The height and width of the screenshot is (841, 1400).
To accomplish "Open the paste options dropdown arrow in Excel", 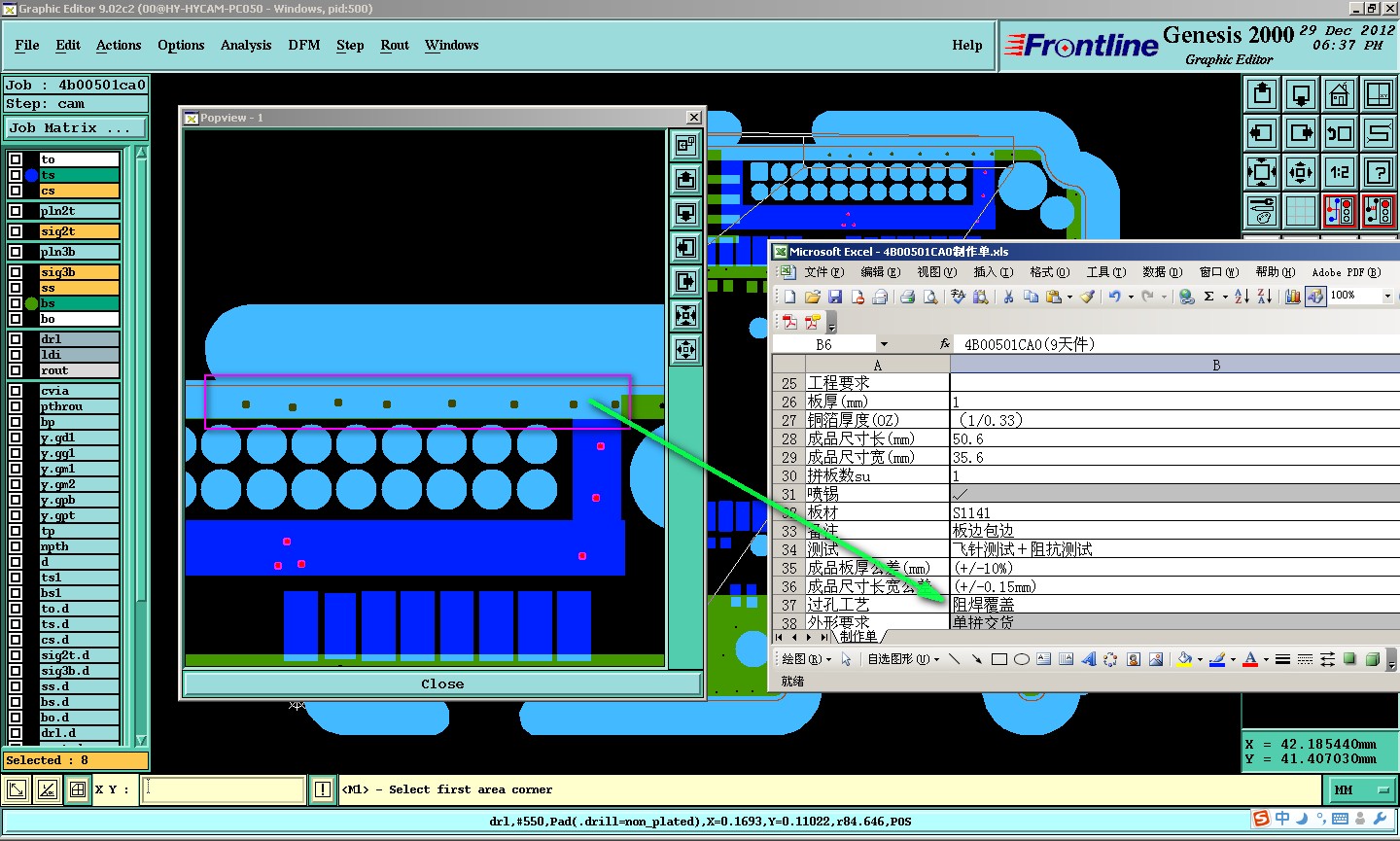I will click(1069, 297).
